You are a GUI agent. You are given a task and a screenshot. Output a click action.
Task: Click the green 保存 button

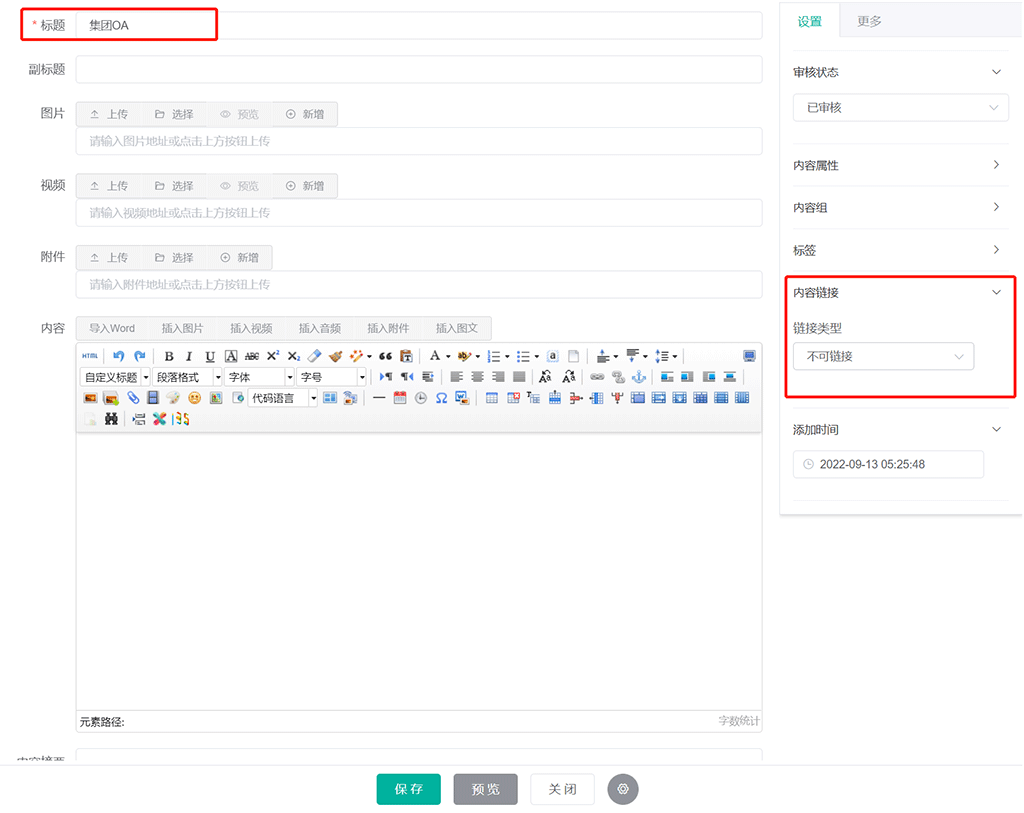coord(408,789)
